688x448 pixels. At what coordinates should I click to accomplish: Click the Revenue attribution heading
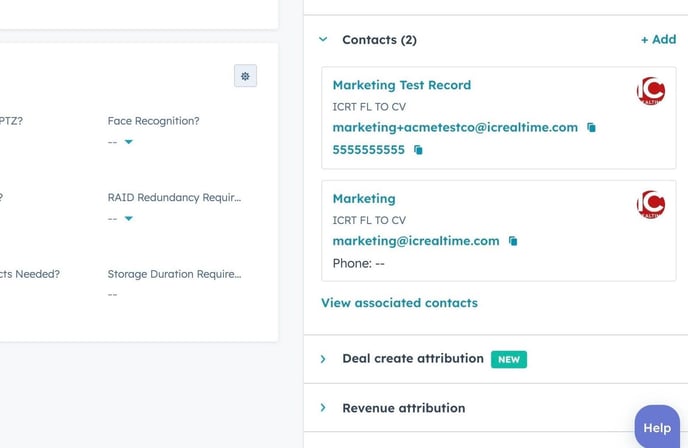(x=404, y=408)
